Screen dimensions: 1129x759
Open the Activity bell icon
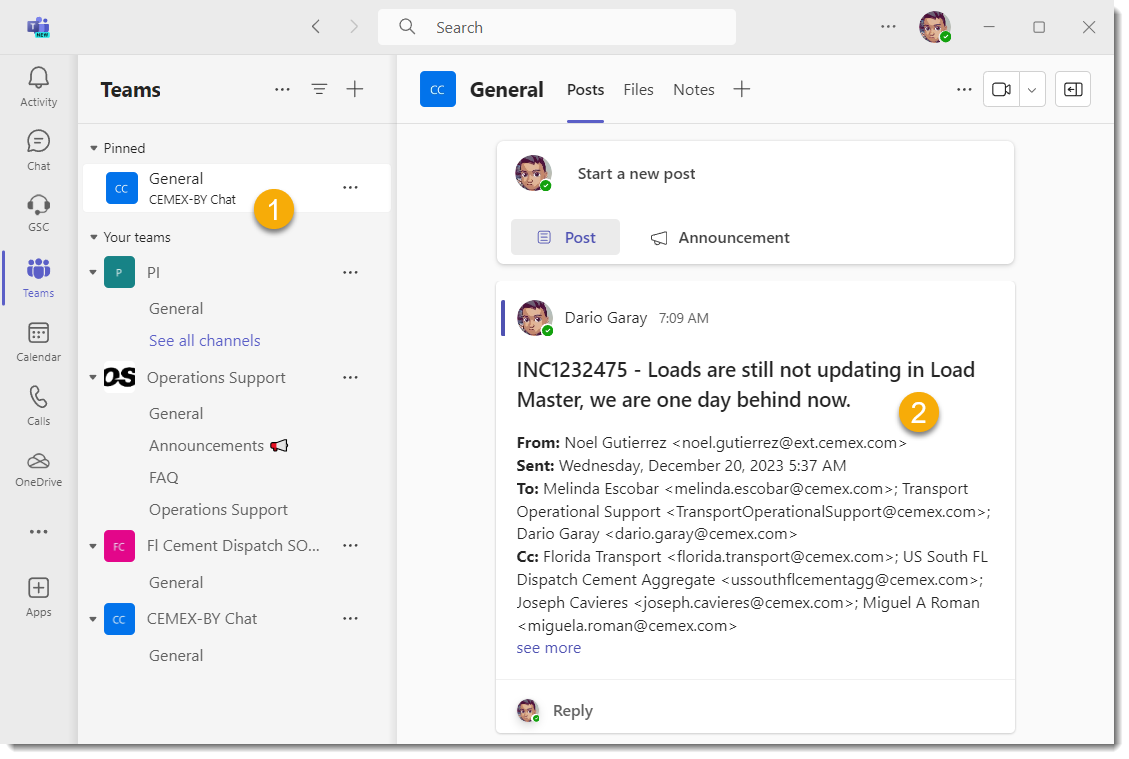38,86
